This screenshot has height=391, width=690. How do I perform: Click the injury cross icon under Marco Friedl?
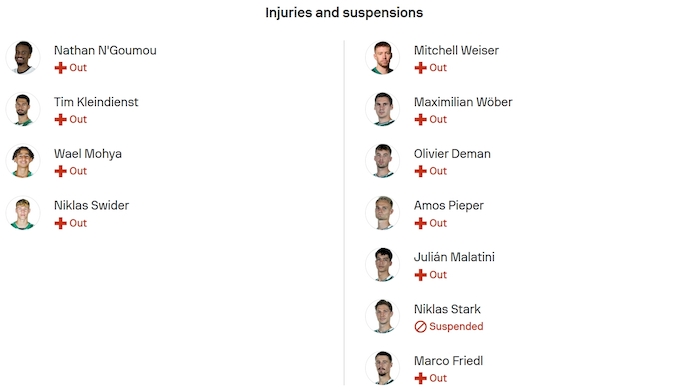point(420,378)
